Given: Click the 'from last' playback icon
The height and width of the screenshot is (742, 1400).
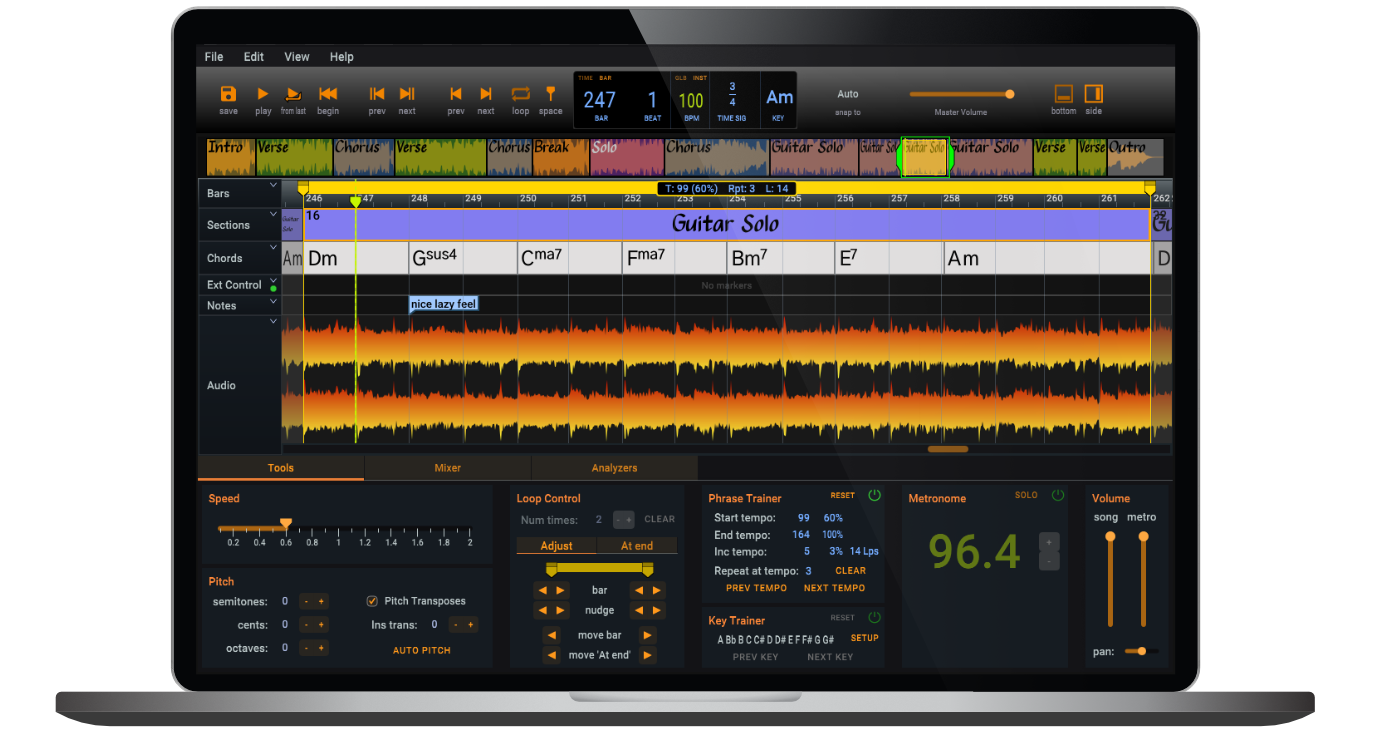Looking at the screenshot, I should click(x=293, y=94).
